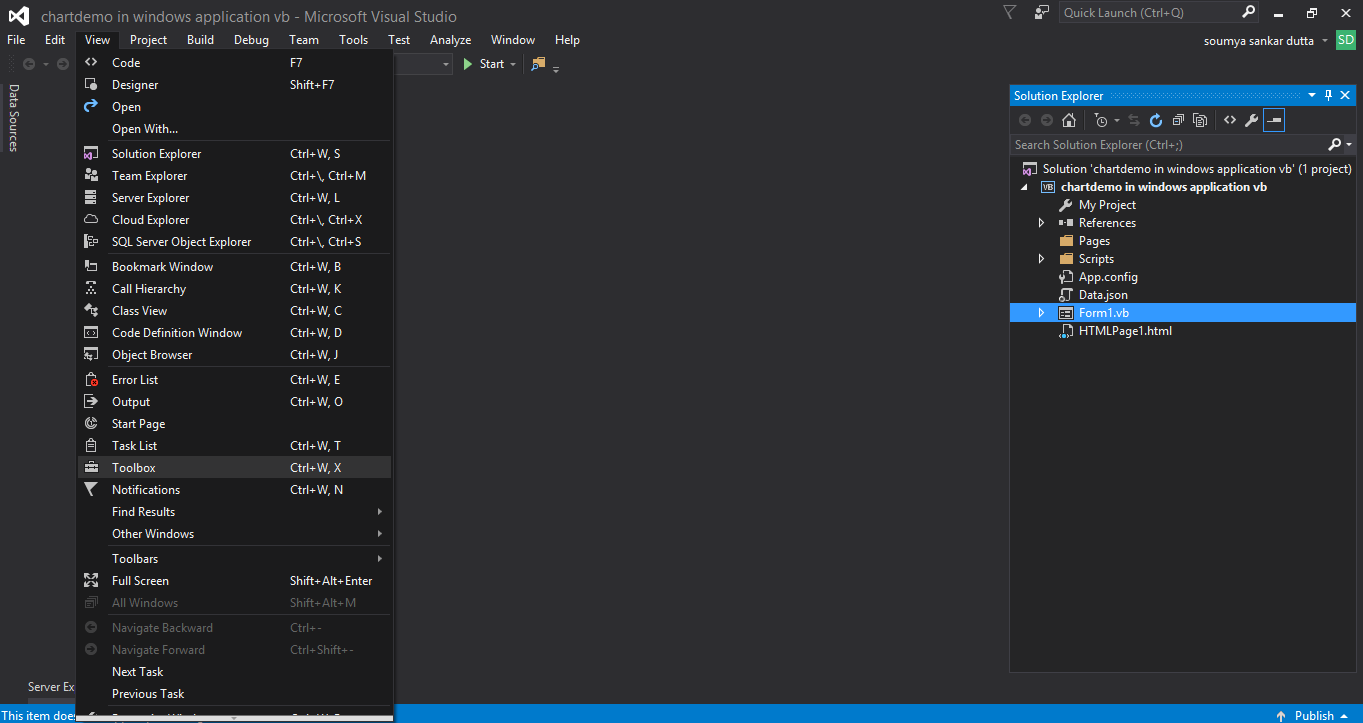Click the Pending Changes Filter clock icon
The width and height of the screenshot is (1363, 723).
tap(1101, 120)
